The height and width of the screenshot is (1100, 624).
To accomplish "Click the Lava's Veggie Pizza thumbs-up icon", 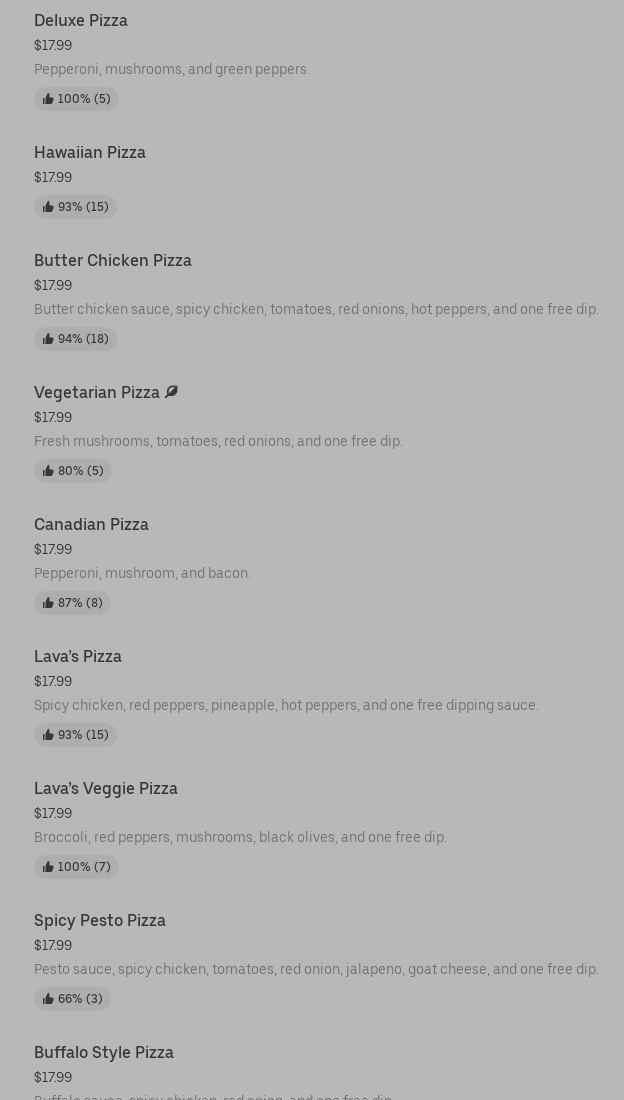I will 48,867.
